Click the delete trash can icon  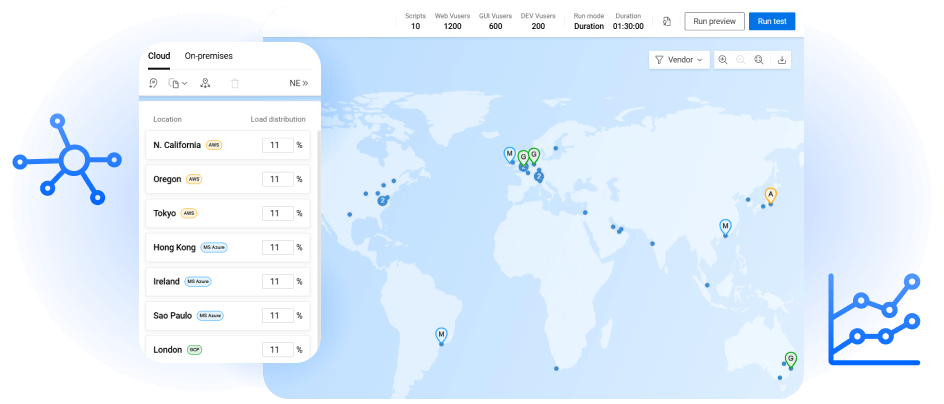click(x=235, y=84)
